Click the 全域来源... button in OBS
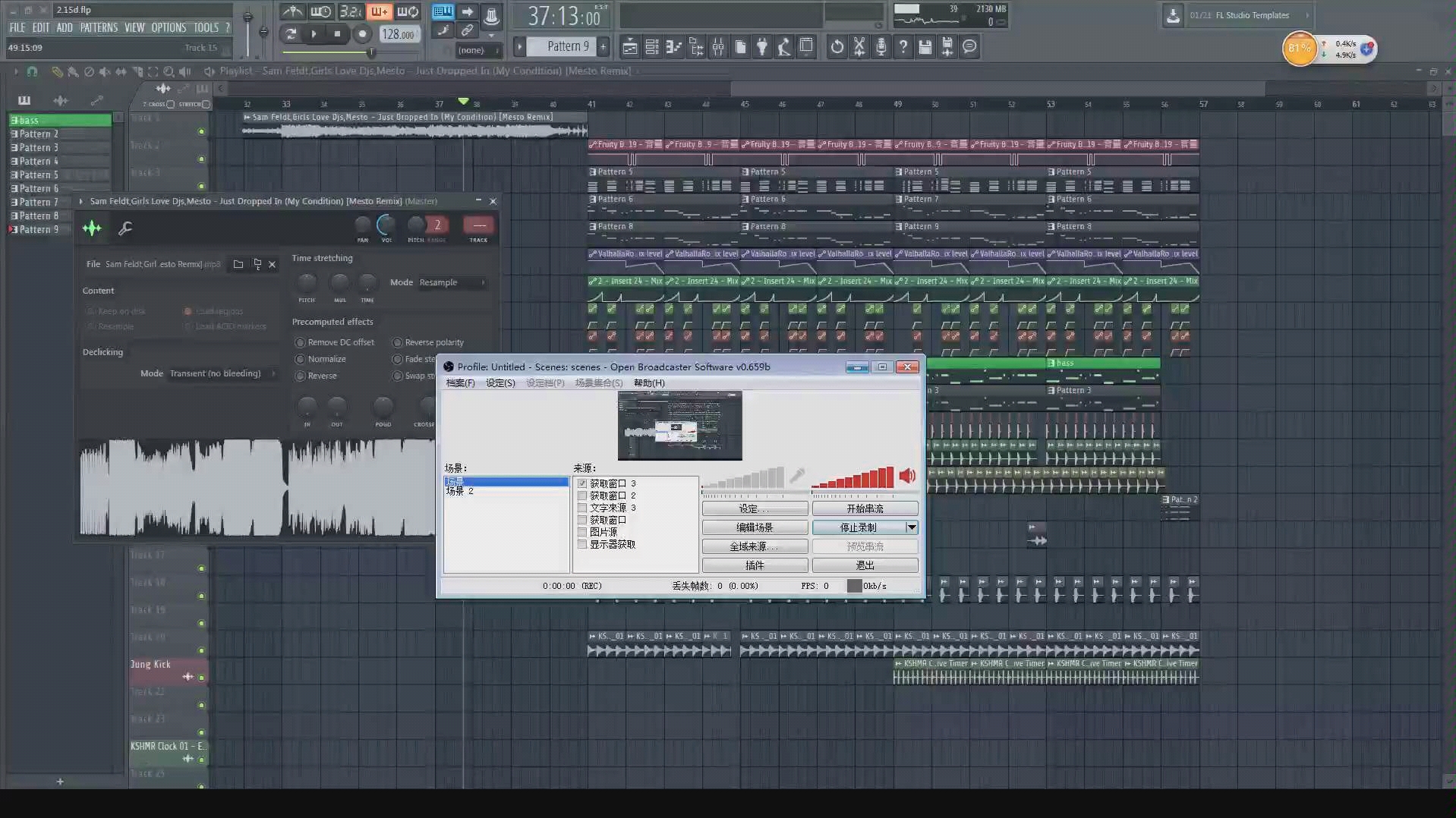The image size is (1456, 818). click(x=755, y=546)
